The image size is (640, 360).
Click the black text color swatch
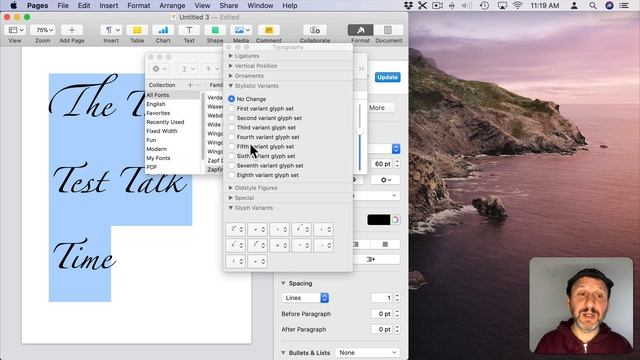[378, 220]
